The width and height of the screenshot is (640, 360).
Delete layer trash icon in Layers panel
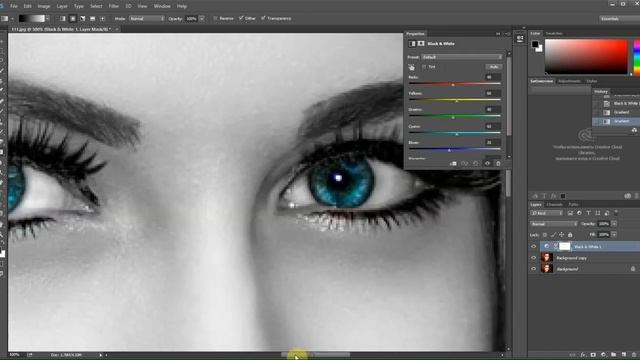point(634,355)
